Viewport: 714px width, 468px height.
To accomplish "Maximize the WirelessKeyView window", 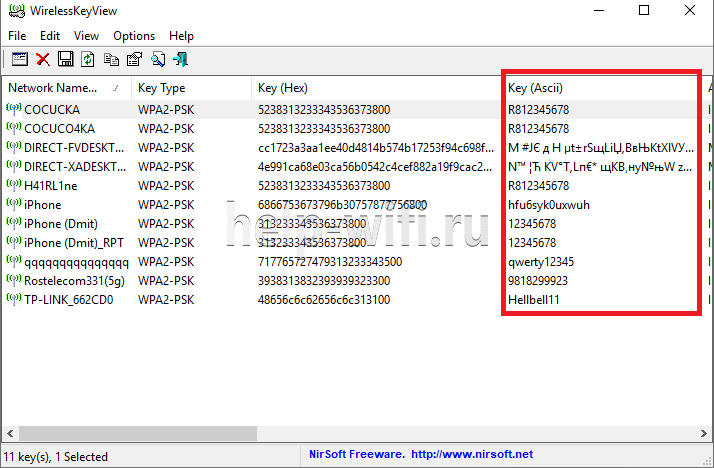I will 644,10.
